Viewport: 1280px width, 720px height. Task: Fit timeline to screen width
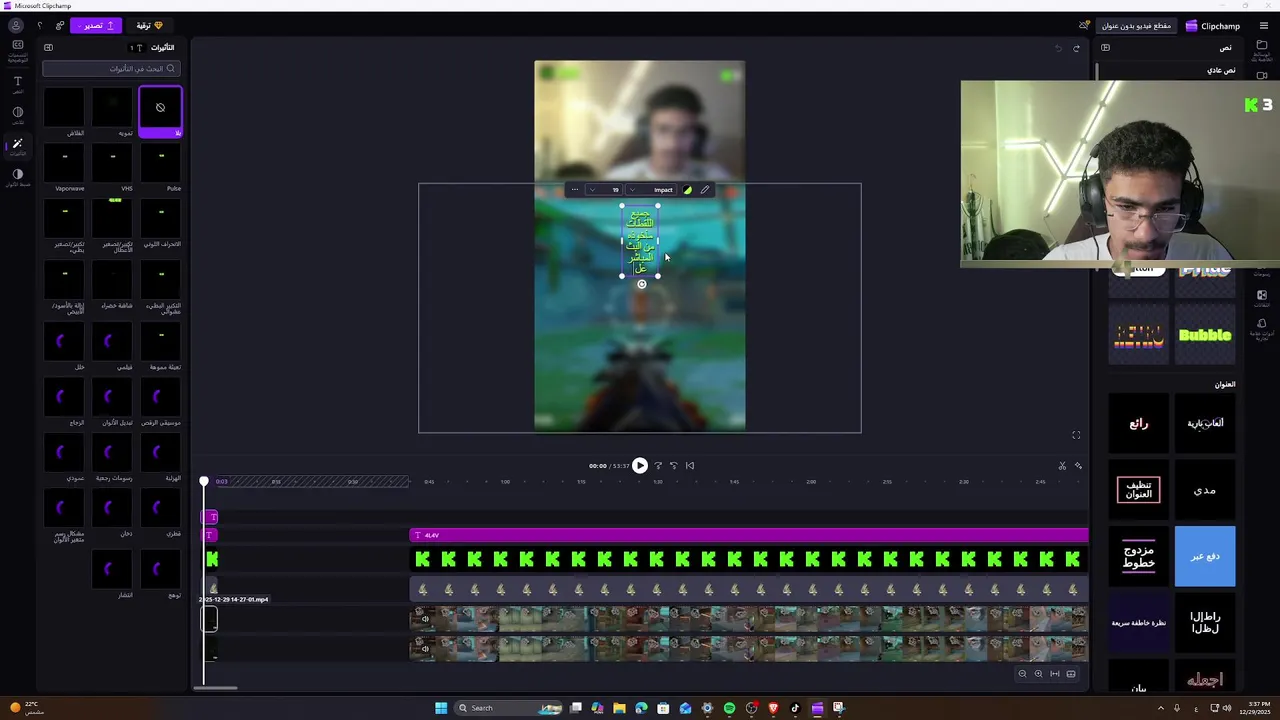click(x=1054, y=674)
